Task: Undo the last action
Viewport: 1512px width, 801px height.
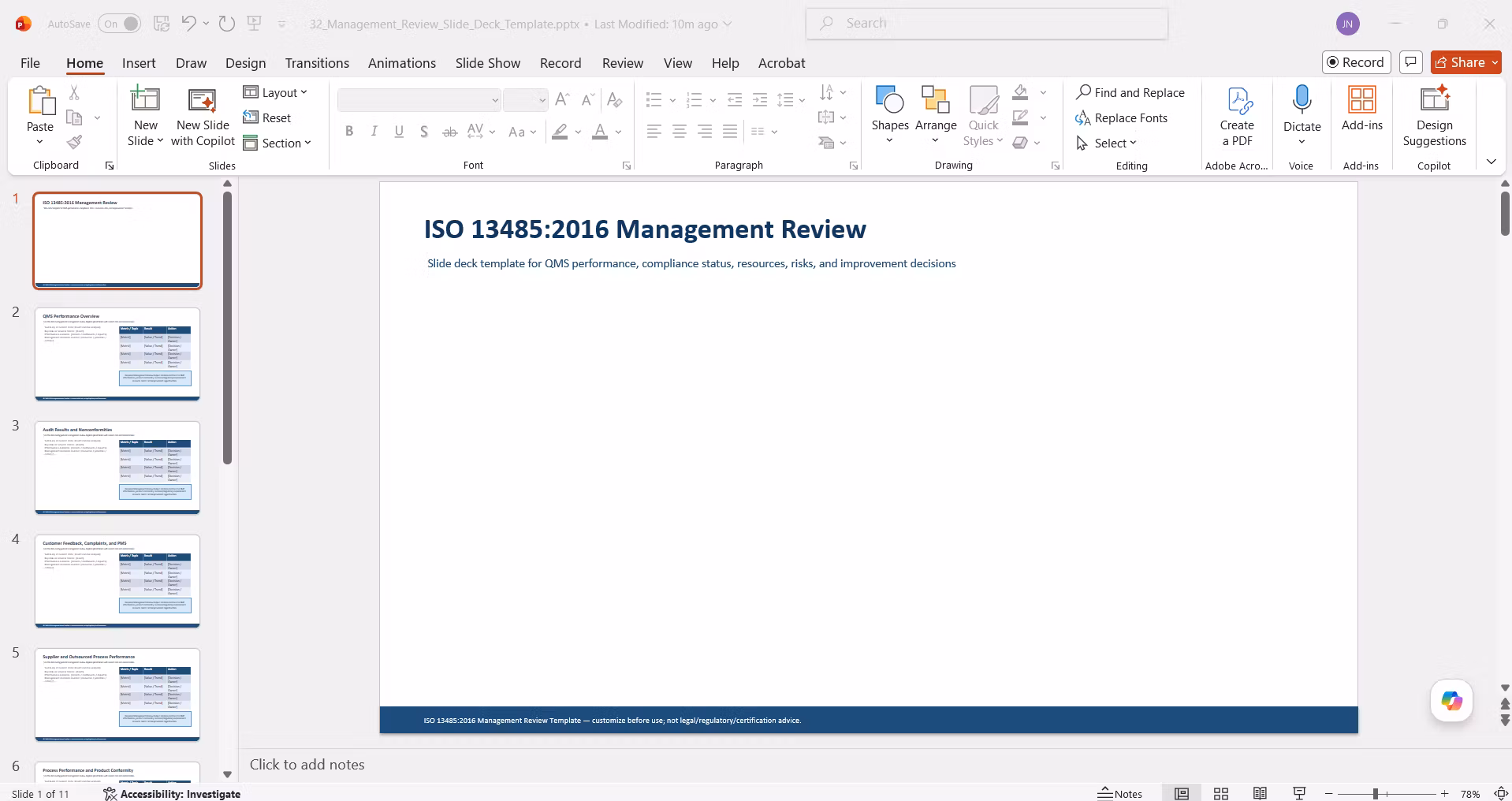Action: tap(188, 24)
